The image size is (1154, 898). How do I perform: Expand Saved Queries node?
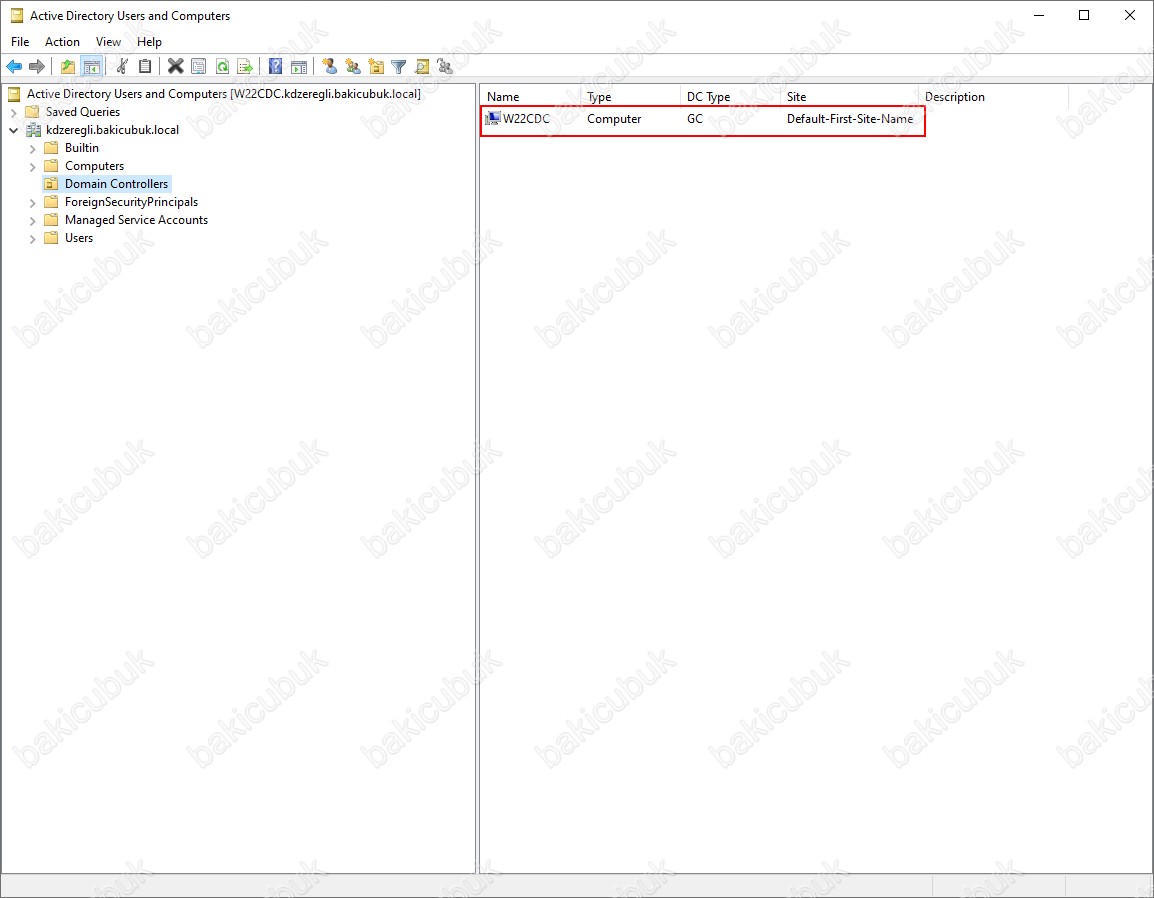(x=14, y=113)
